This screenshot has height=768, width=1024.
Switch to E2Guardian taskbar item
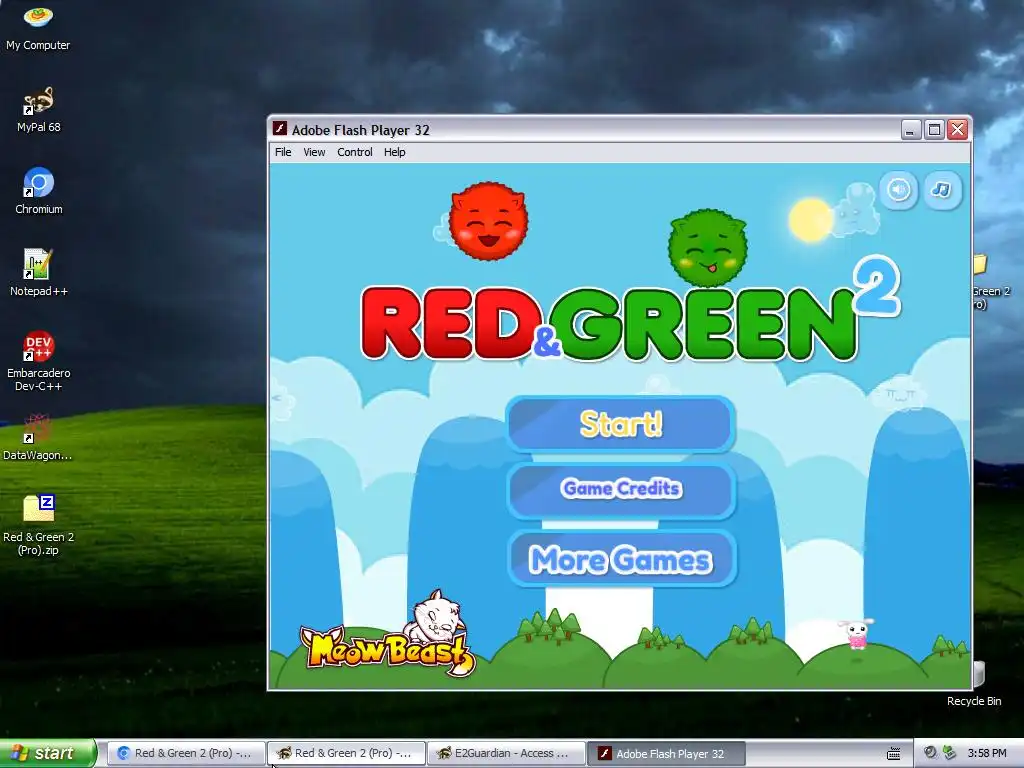506,753
